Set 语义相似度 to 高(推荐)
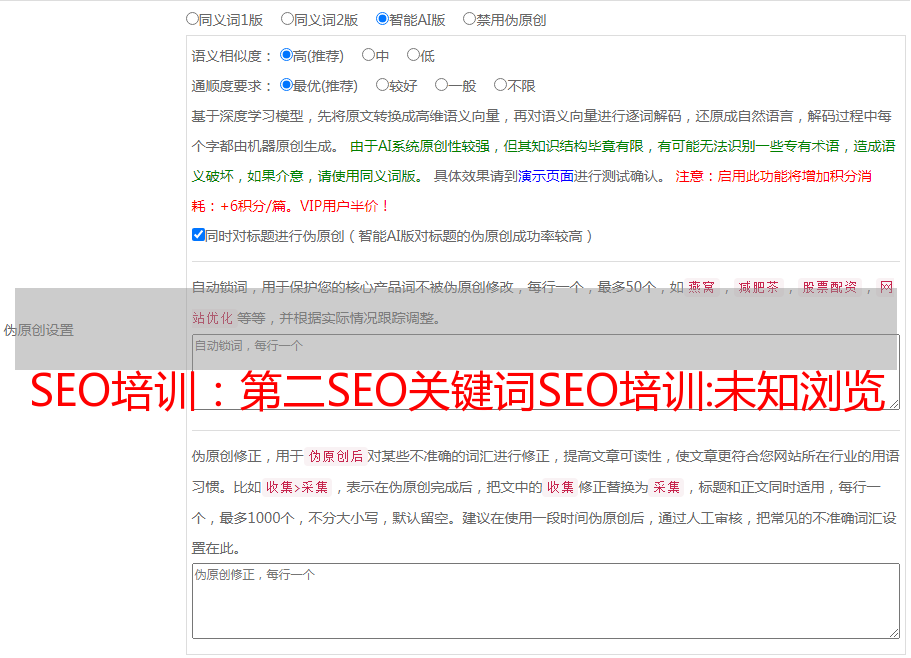Image resolution: width=911 pixels, height=658 pixels. click(x=287, y=56)
